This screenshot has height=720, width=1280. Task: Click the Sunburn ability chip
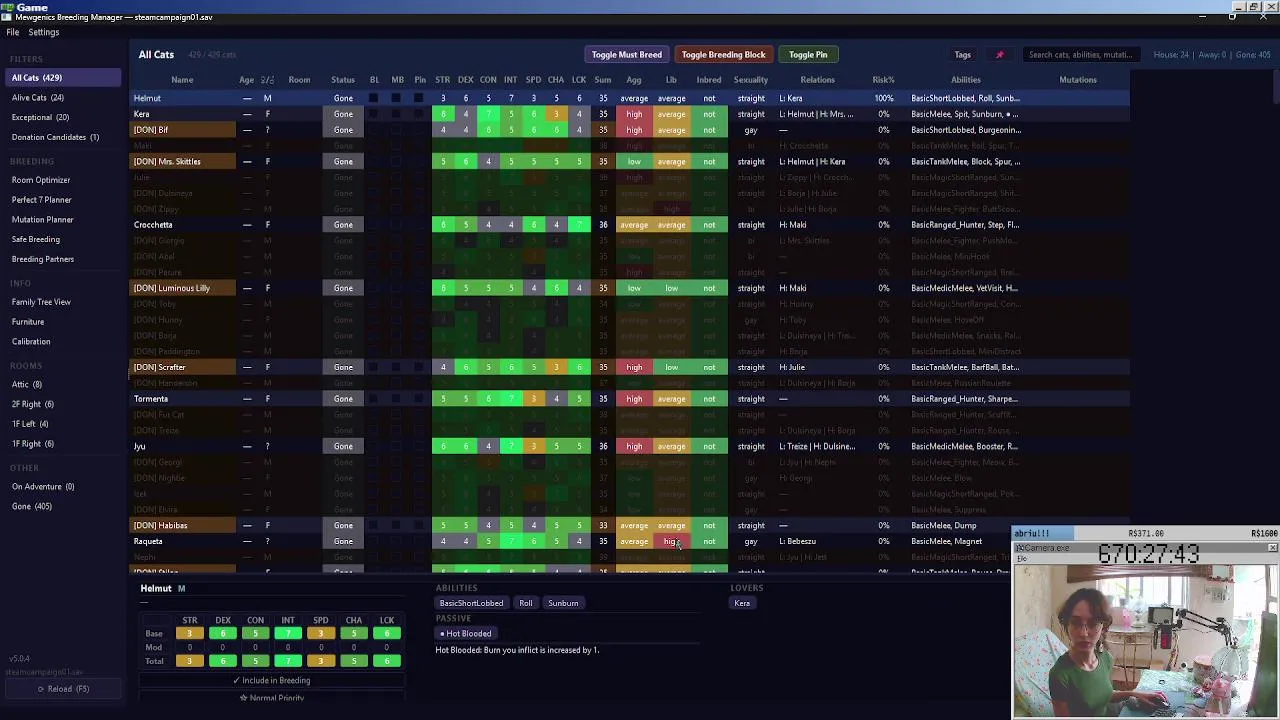(x=563, y=603)
